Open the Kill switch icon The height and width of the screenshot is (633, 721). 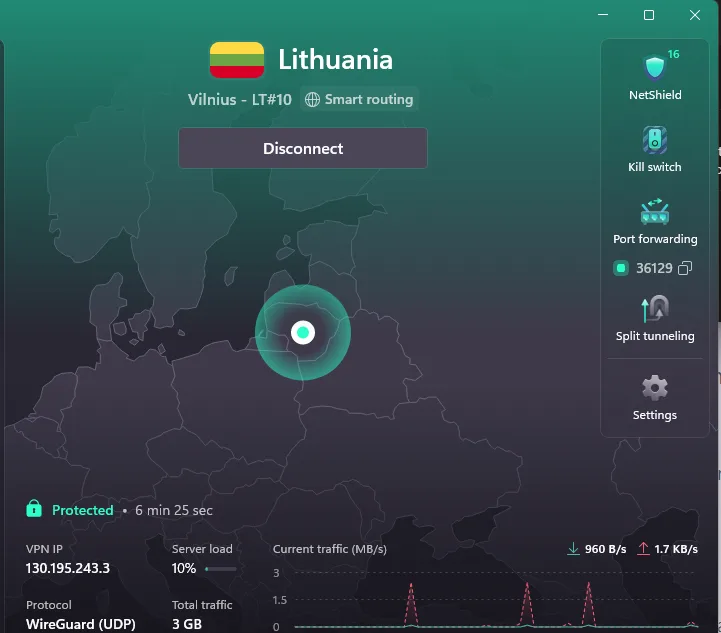[x=655, y=140]
